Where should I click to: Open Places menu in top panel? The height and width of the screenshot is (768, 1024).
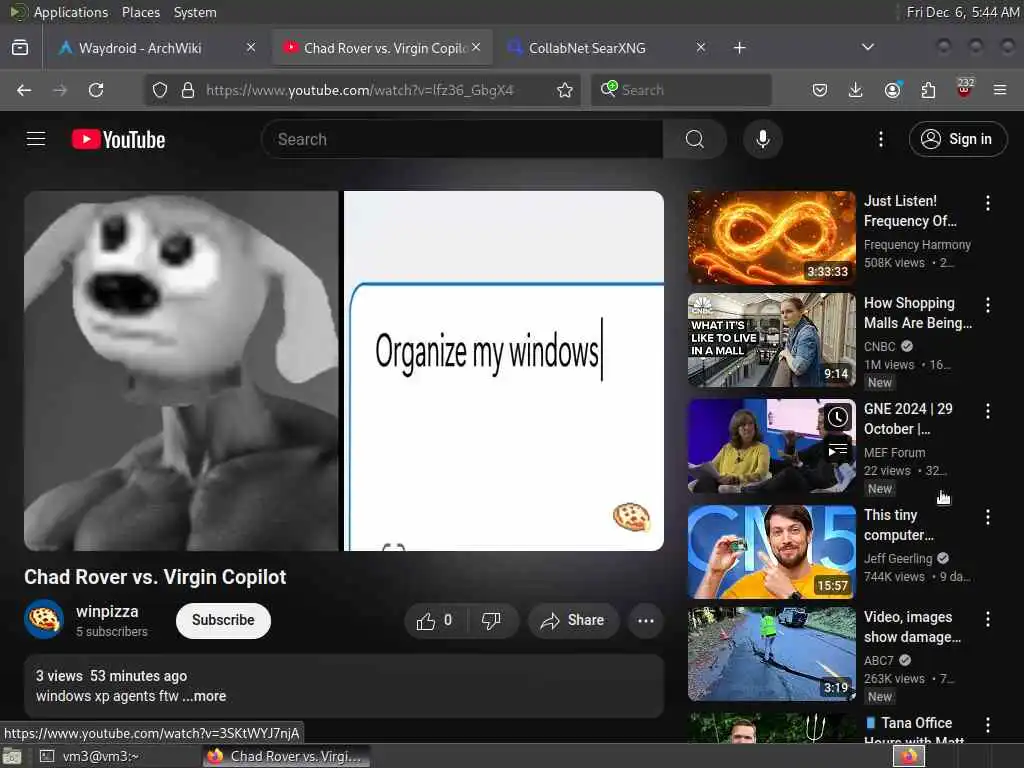[x=140, y=12]
